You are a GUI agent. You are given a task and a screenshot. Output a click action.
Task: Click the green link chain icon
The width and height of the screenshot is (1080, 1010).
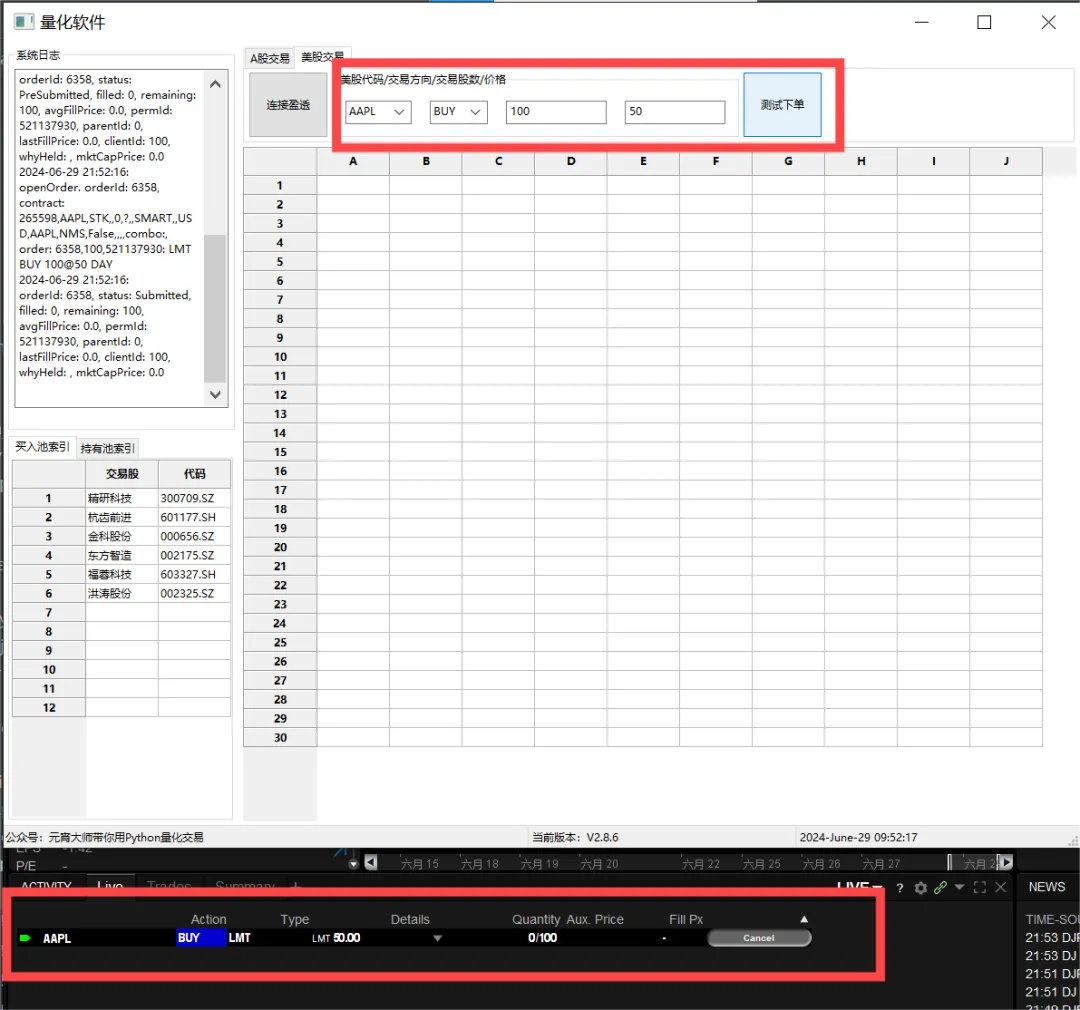click(x=940, y=888)
